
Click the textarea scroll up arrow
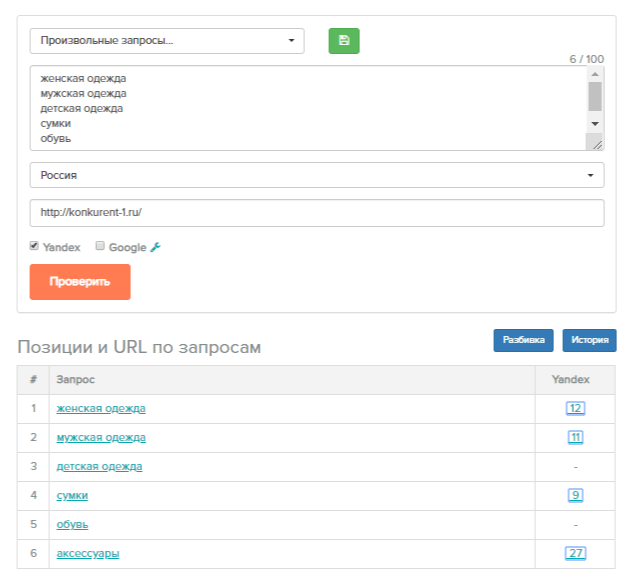click(595, 74)
